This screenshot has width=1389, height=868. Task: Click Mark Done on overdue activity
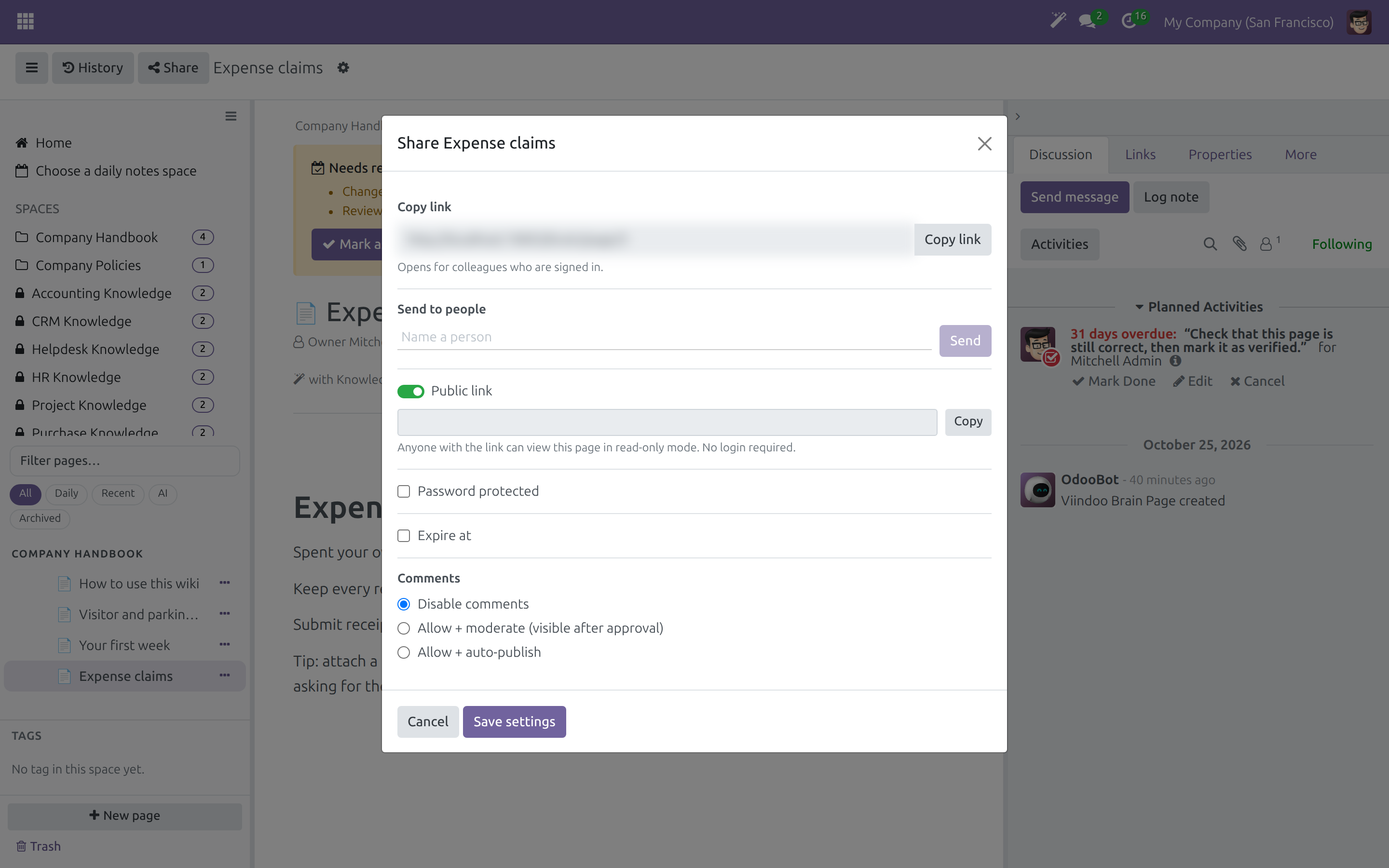pyautogui.click(x=1114, y=381)
